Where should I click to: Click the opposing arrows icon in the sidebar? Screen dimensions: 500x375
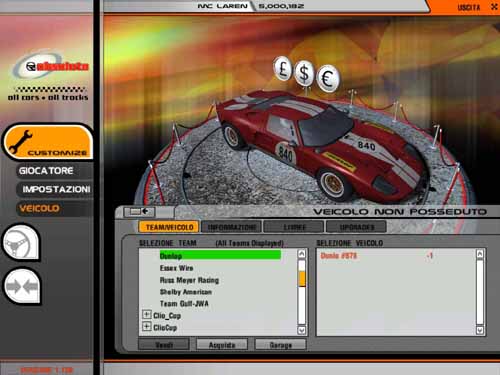point(22,286)
